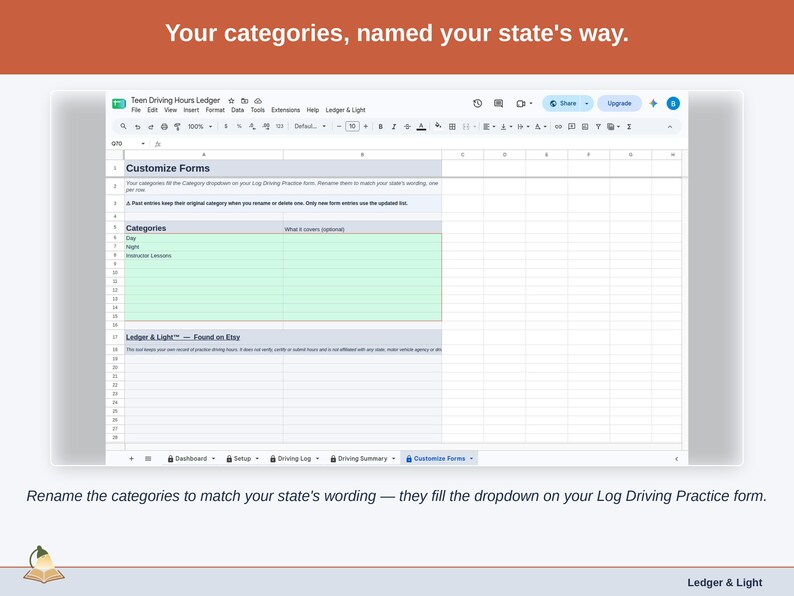Click the Insert link icon
Viewport: 794px width, 596px height.
pos(558,127)
